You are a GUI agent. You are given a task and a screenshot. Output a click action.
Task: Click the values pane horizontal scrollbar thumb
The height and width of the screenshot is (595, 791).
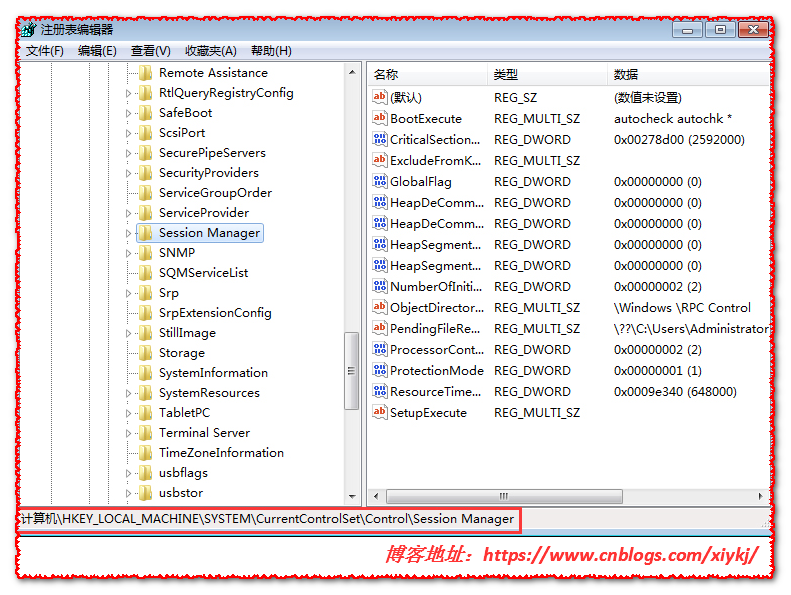[x=504, y=496]
